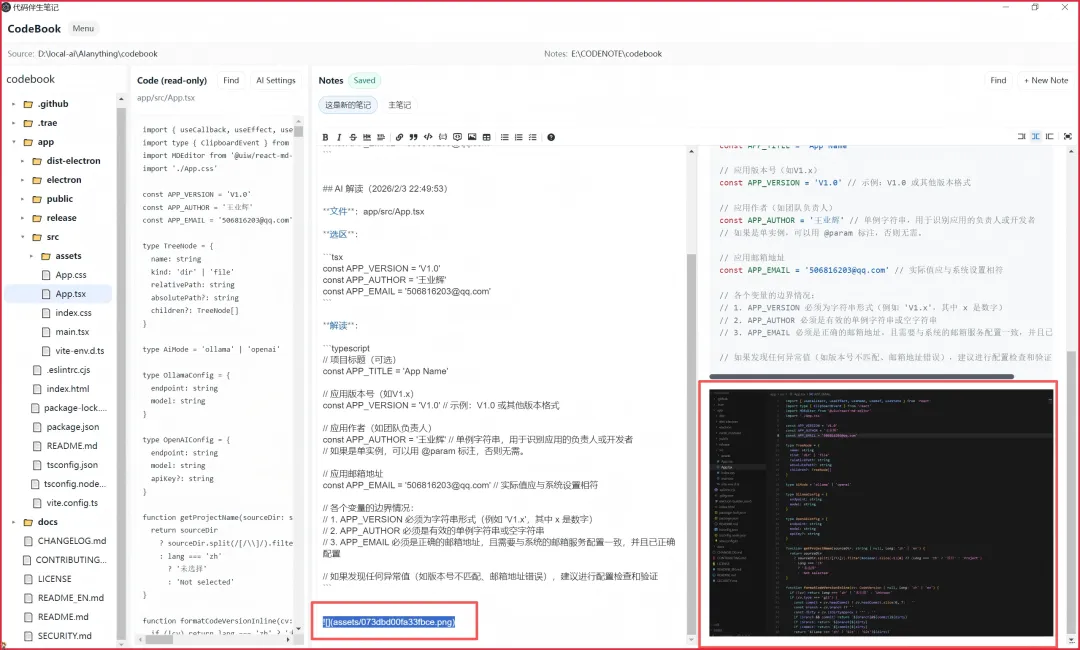The width and height of the screenshot is (1080, 650).
Task: Insert a comment using the comment icon
Action: click(457, 137)
